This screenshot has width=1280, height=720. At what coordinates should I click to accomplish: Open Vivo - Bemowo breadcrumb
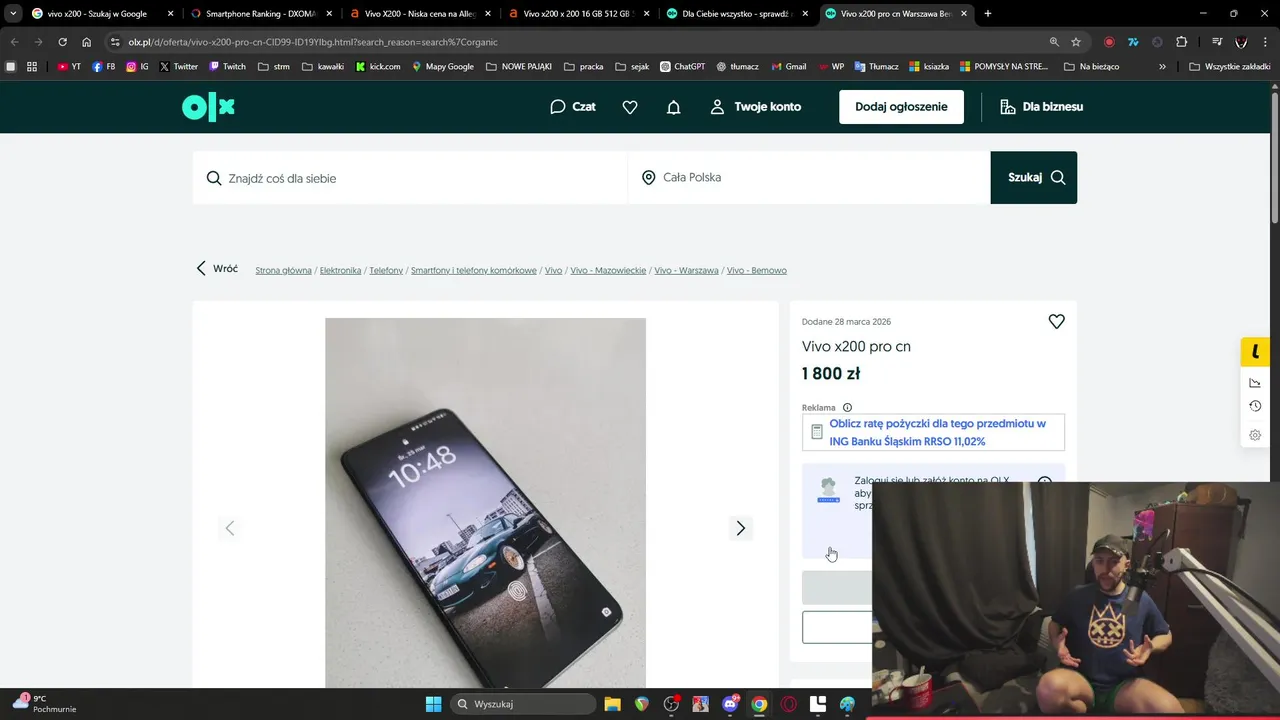(756, 271)
